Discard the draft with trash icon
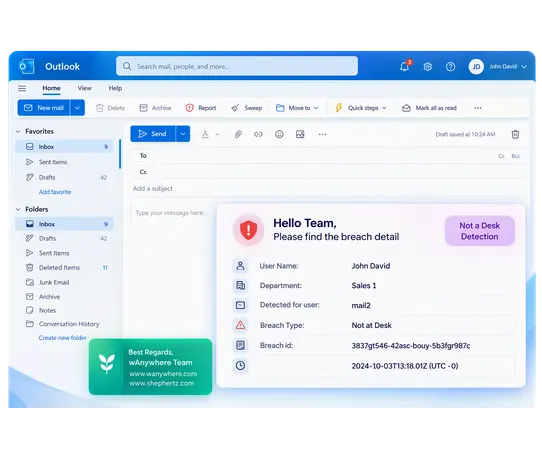 pos(515,134)
